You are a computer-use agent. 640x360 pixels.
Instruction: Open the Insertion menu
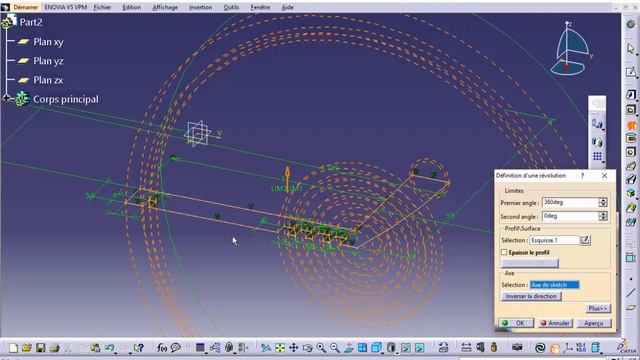click(200, 7)
